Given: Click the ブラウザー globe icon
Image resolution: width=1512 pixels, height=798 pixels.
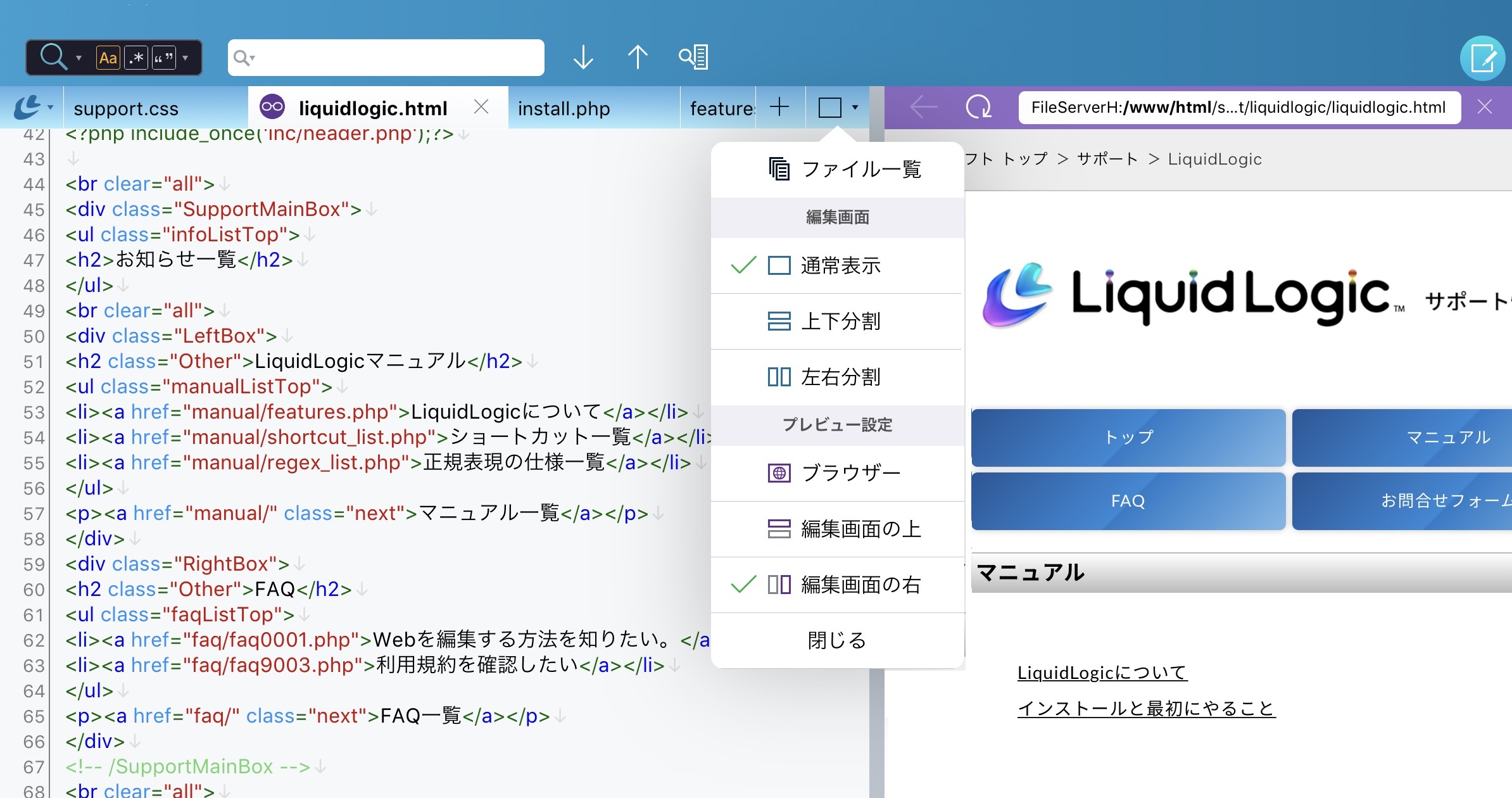Looking at the screenshot, I should pyautogui.click(x=779, y=473).
